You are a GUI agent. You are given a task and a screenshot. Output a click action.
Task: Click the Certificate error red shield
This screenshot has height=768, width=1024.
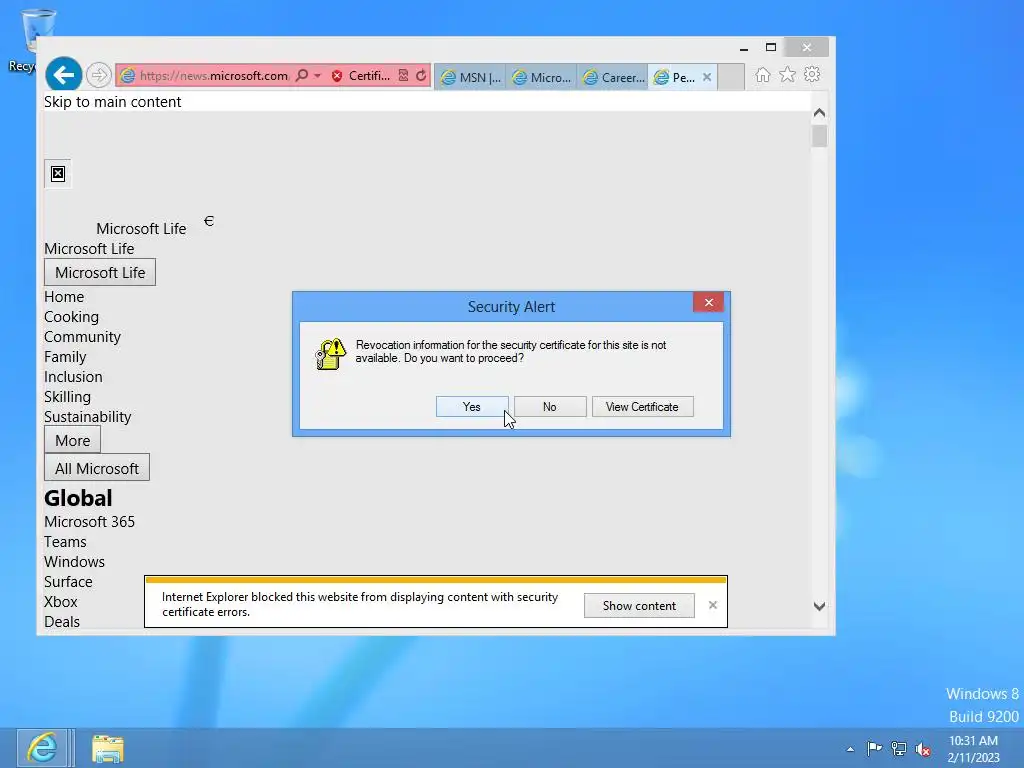point(337,76)
